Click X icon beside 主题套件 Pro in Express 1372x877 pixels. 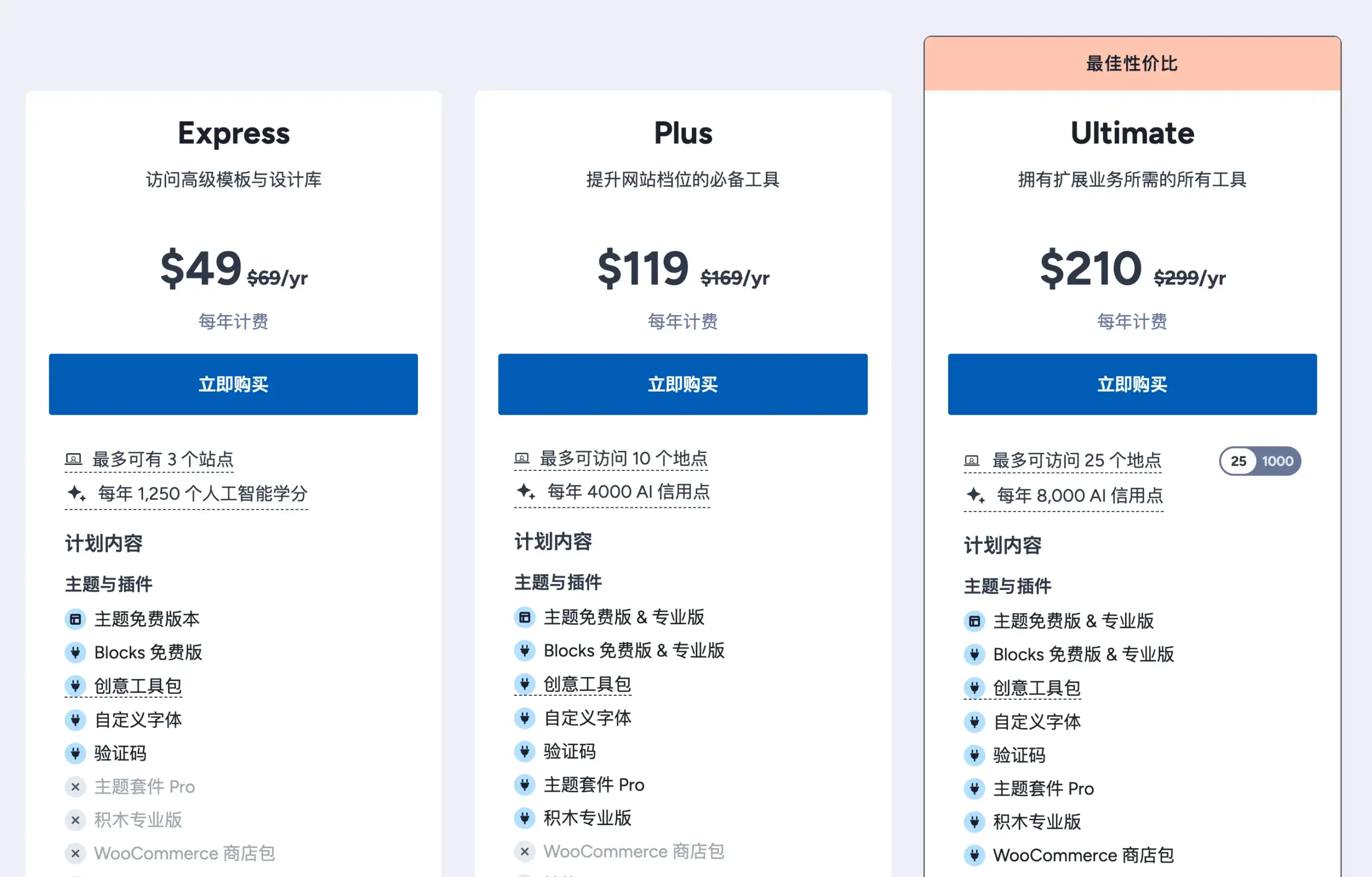(x=75, y=786)
